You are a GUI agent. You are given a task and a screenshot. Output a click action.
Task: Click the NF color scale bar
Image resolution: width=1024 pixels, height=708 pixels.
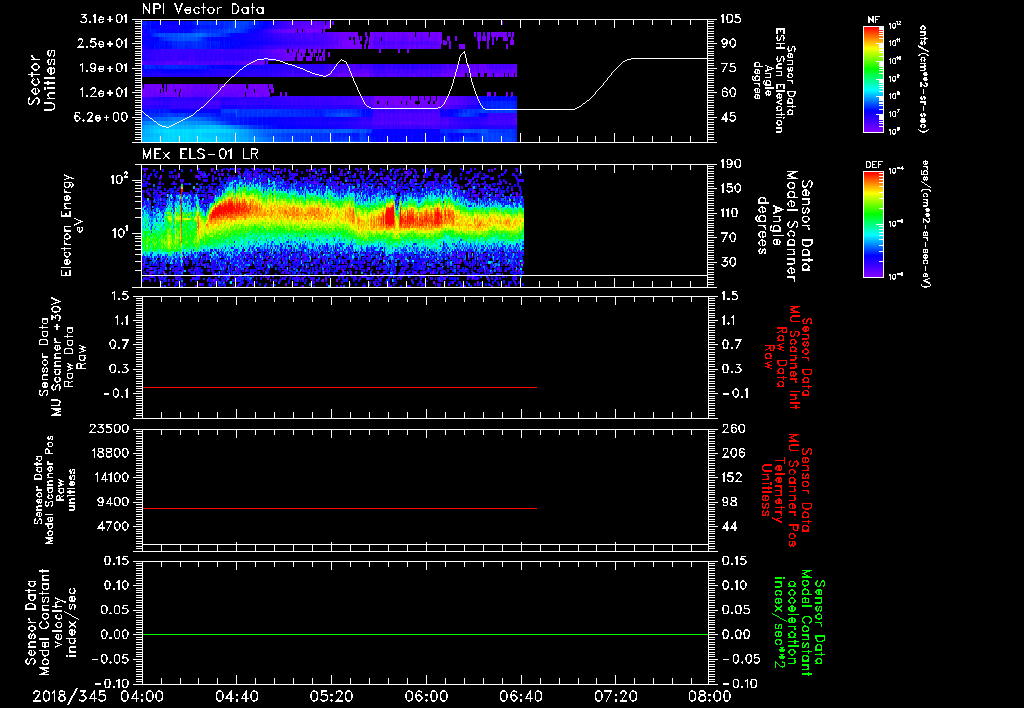click(x=873, y=78)
